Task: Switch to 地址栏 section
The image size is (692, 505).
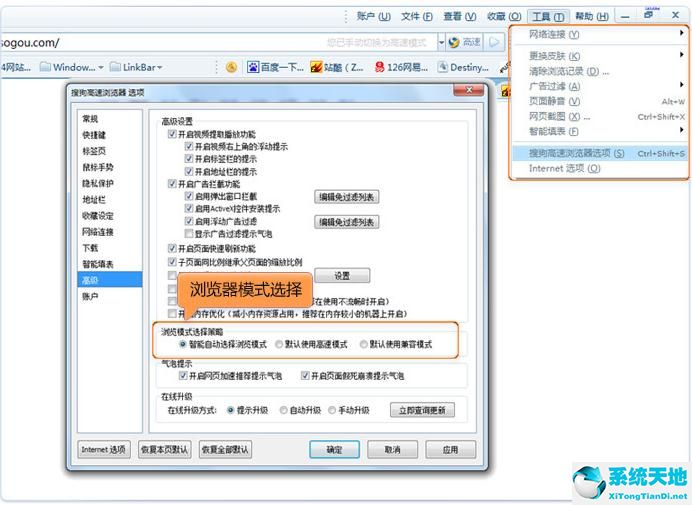Action: 110,200
